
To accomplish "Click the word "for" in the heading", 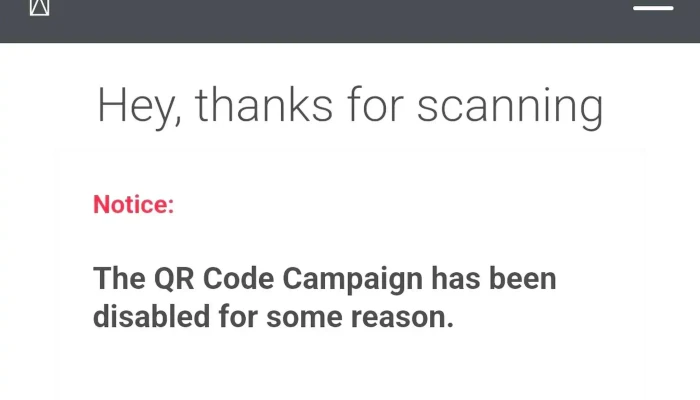I will [x=375, y=105].
